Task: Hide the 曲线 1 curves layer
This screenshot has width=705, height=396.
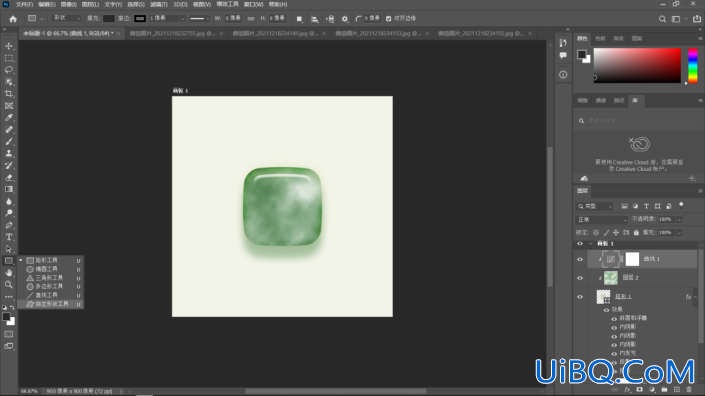Action: pyautogui.click(x=580, y=259)
